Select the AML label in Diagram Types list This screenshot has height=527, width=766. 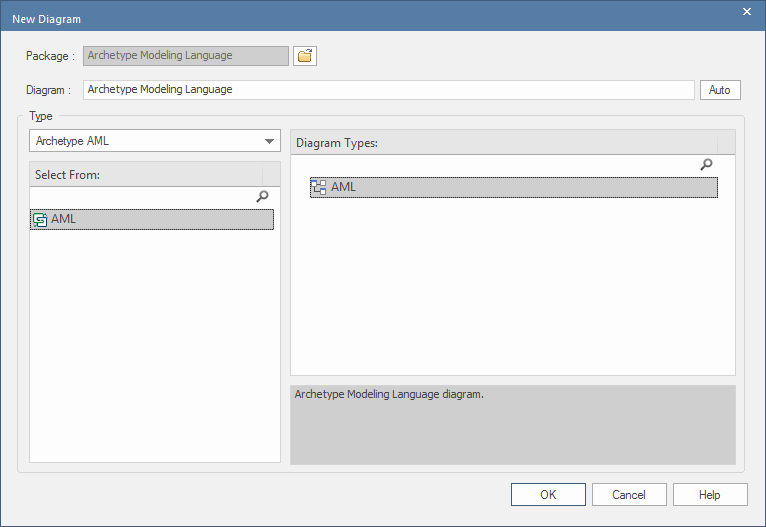[344, 187]
